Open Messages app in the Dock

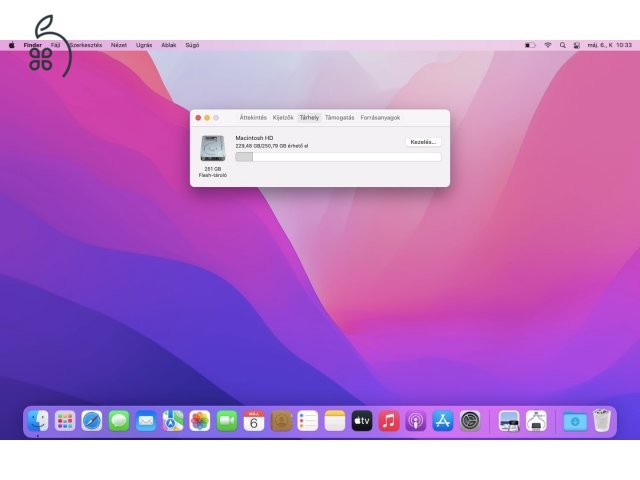point(119,421)
